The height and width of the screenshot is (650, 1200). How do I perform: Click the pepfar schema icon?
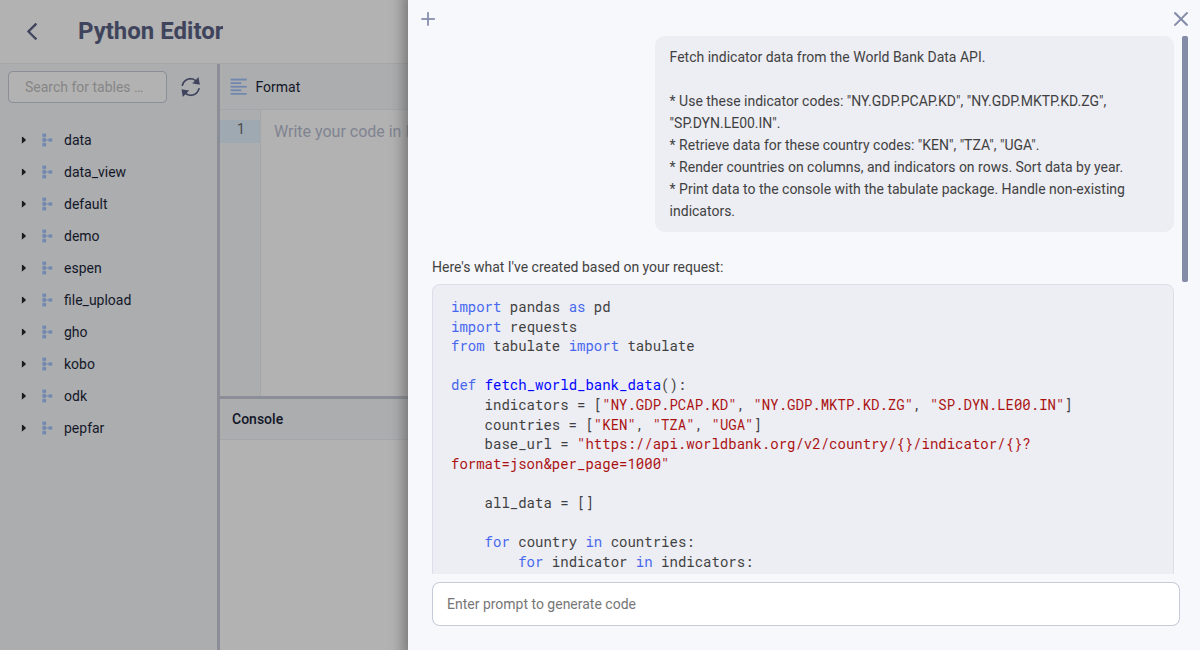[x=47, y=427]
